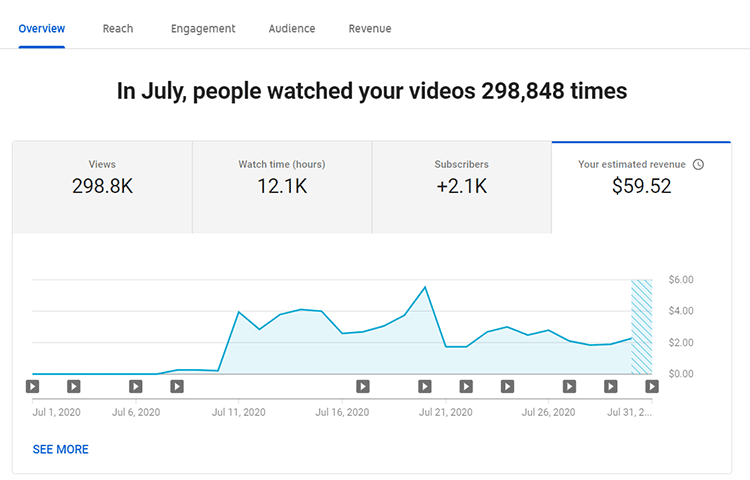The height and width of the screenshot is (480, 750).
Task: Open the Engagement tab
Action: pyautogui.click(x=203, y=29)
